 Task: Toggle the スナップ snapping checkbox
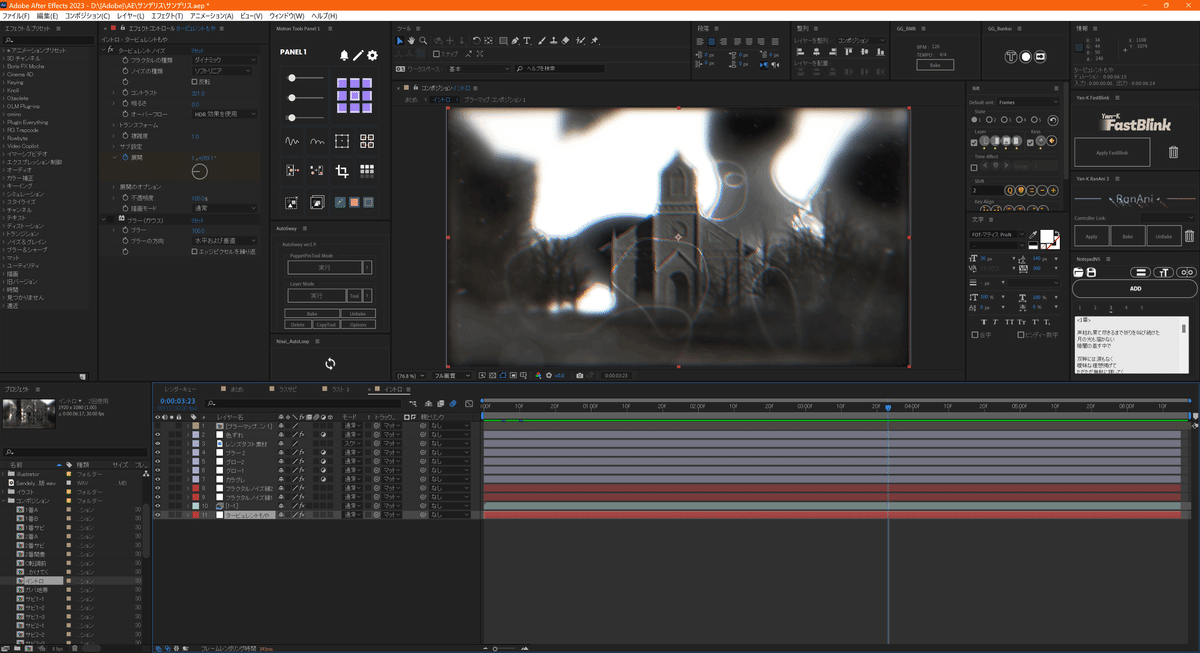pos(435,54)
